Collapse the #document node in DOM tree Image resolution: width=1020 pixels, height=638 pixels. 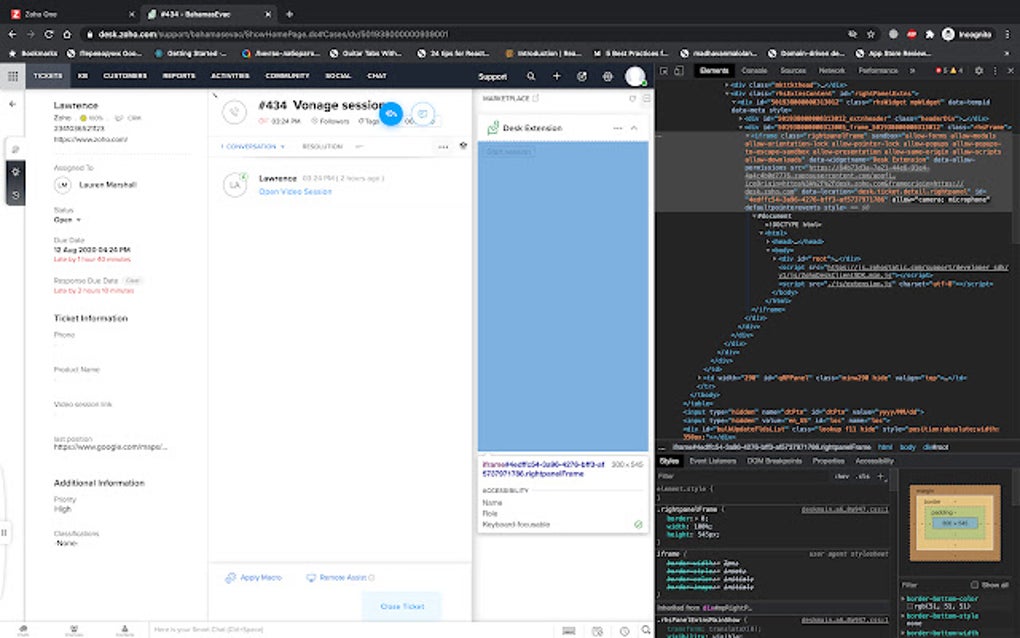pos(755,216)
